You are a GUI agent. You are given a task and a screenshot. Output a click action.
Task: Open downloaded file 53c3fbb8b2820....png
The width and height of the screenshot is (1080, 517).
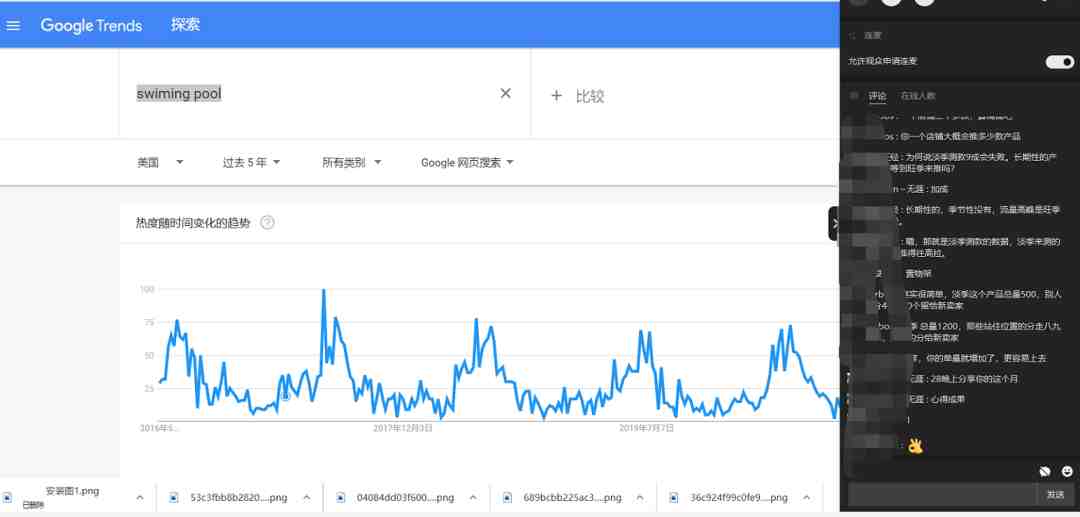[238, 497]
